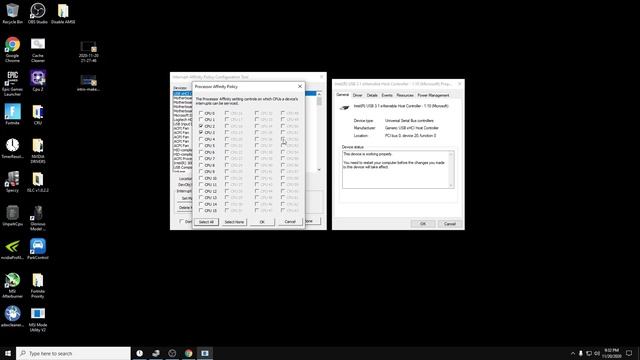Check the CPU 8 checkbox
Screen dimensions: 640x360
pyautogui.click(x=201, y=165)
